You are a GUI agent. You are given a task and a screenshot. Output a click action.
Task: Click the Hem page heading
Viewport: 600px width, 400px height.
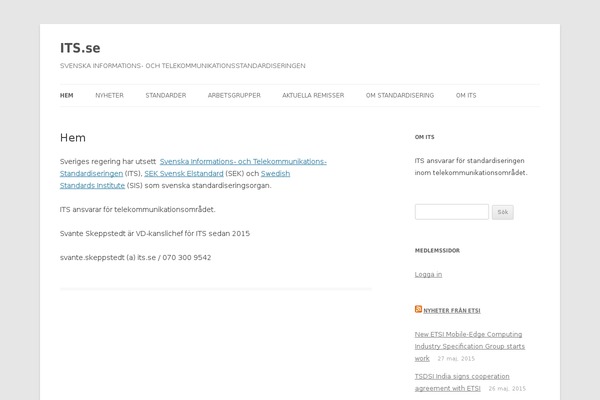73,138
